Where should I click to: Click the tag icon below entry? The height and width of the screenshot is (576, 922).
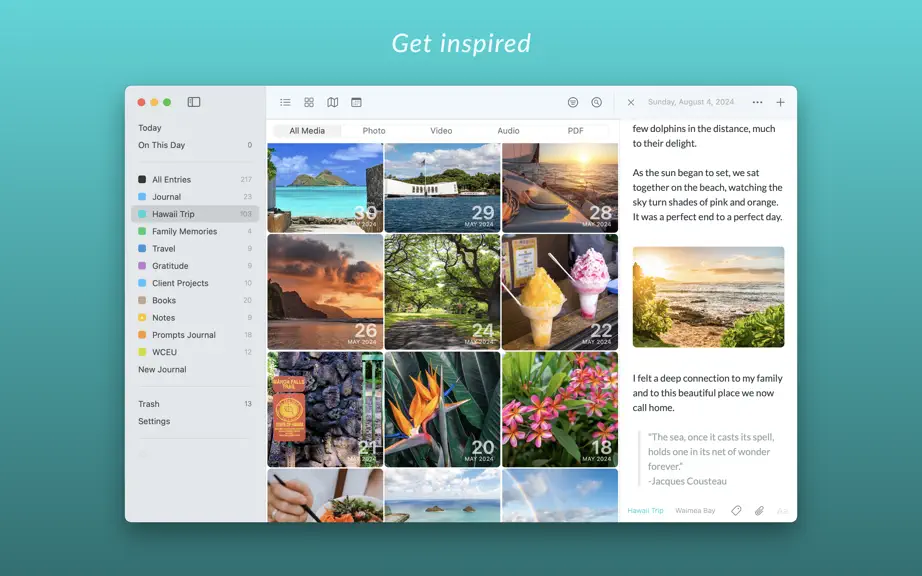[736, 511]
